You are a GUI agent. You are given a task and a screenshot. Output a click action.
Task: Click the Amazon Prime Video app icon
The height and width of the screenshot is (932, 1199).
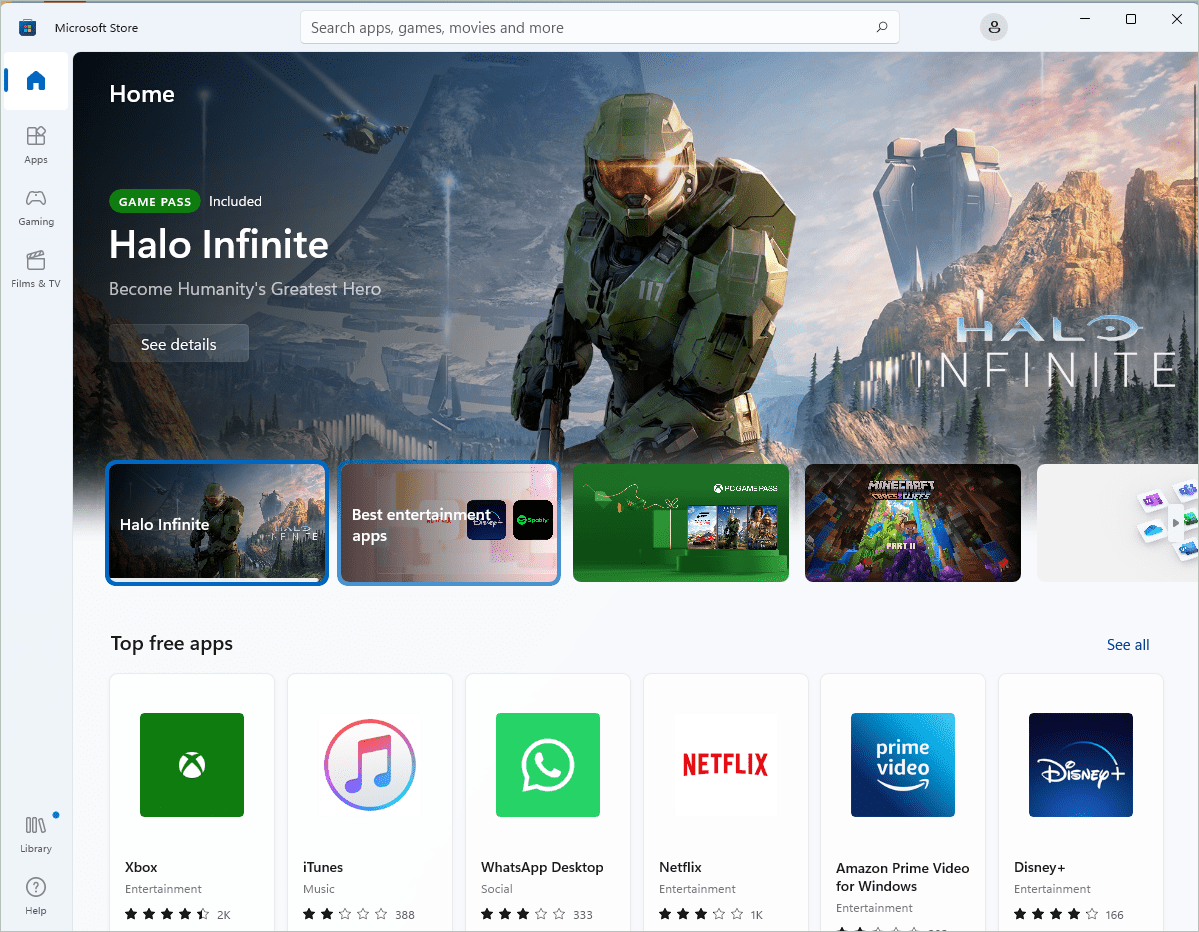point(903,765)
